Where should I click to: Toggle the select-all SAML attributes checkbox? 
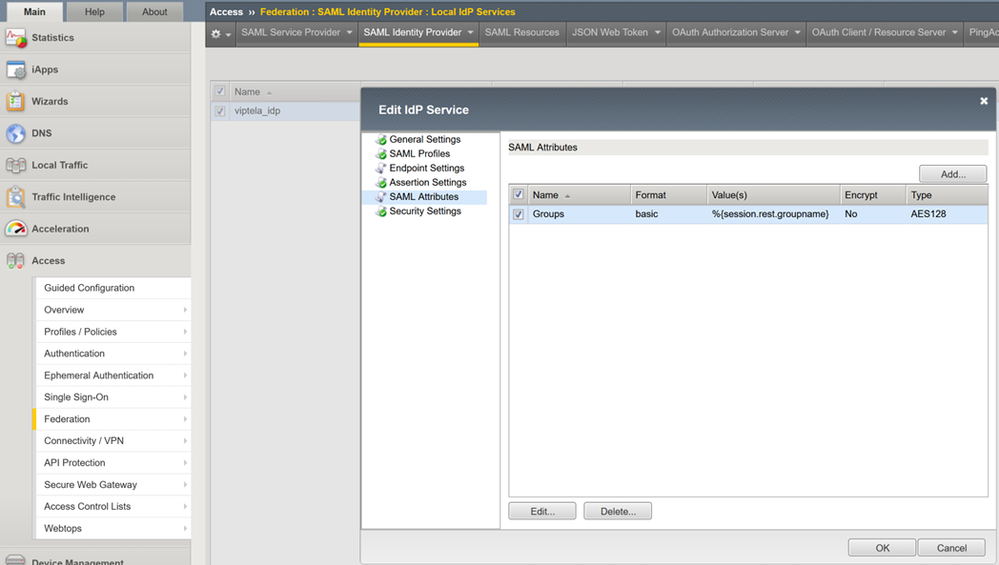(x=518, y=195)
